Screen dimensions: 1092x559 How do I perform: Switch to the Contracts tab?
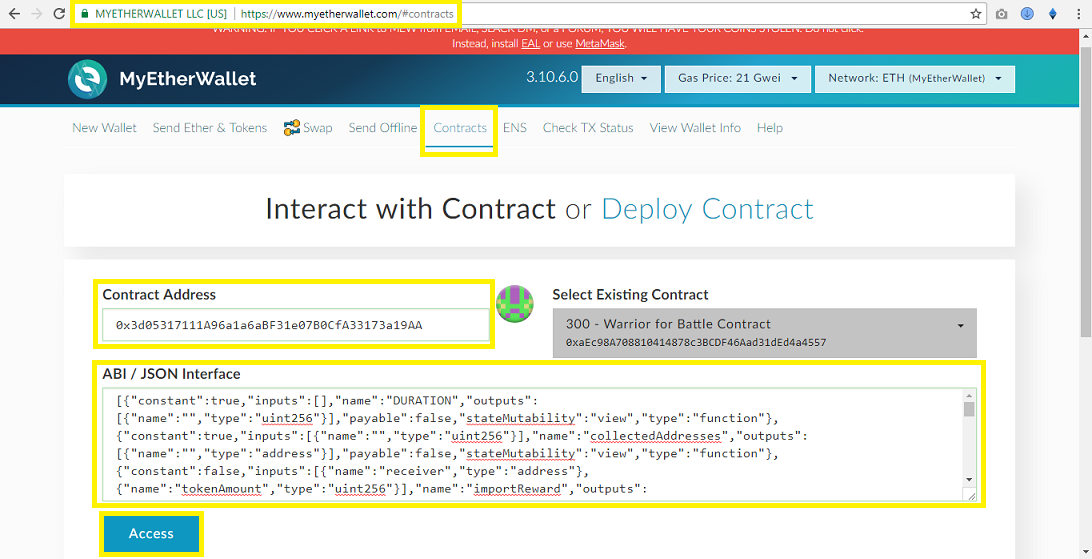[x=460, y=128]
